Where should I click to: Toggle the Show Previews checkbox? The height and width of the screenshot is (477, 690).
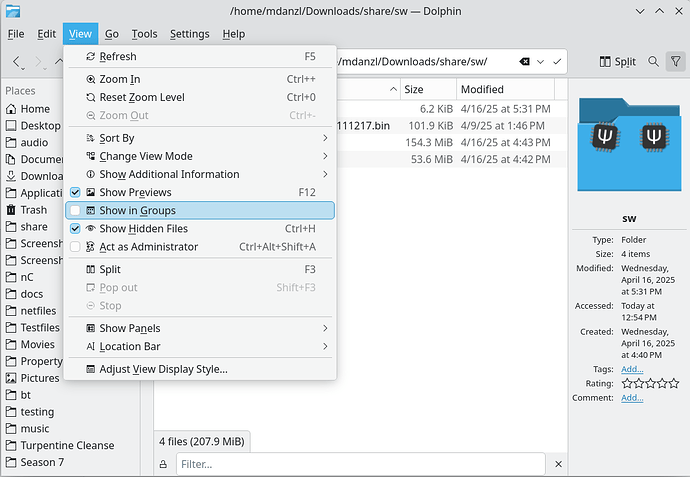pyautogui.click(x=75, y=192)
